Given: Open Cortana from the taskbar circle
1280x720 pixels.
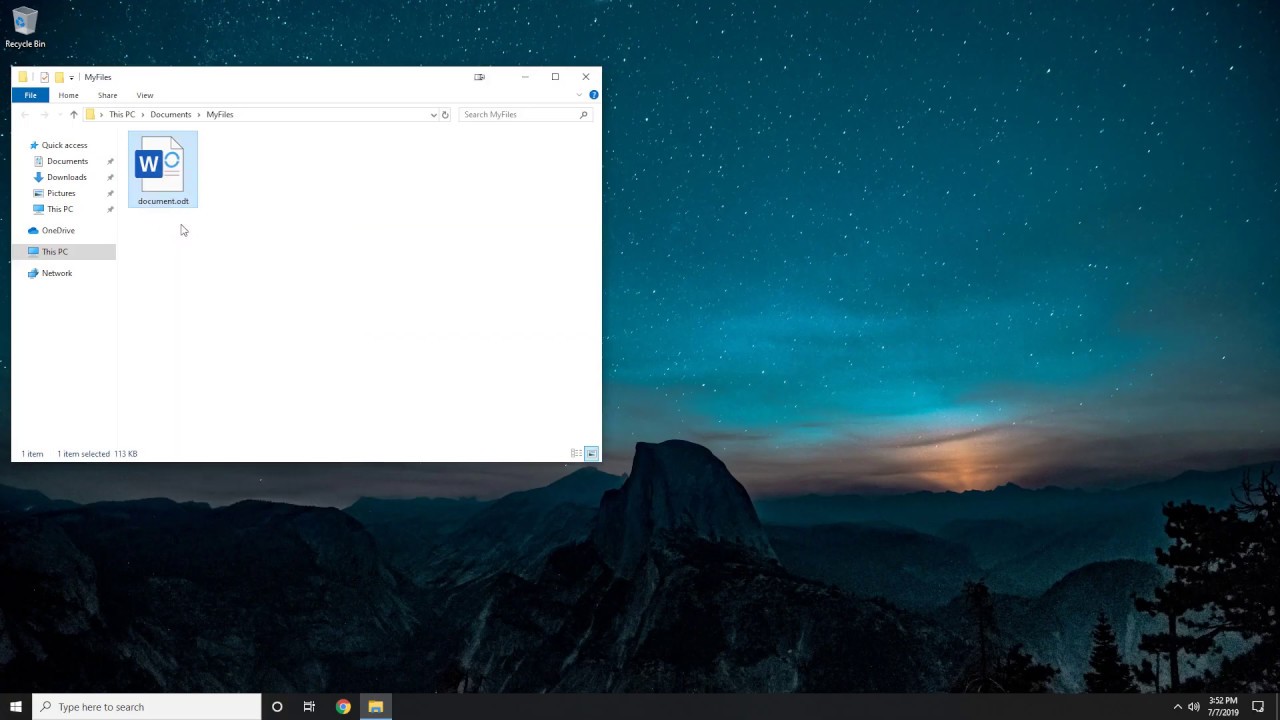Looking at the screenshot, I should 277,707.
